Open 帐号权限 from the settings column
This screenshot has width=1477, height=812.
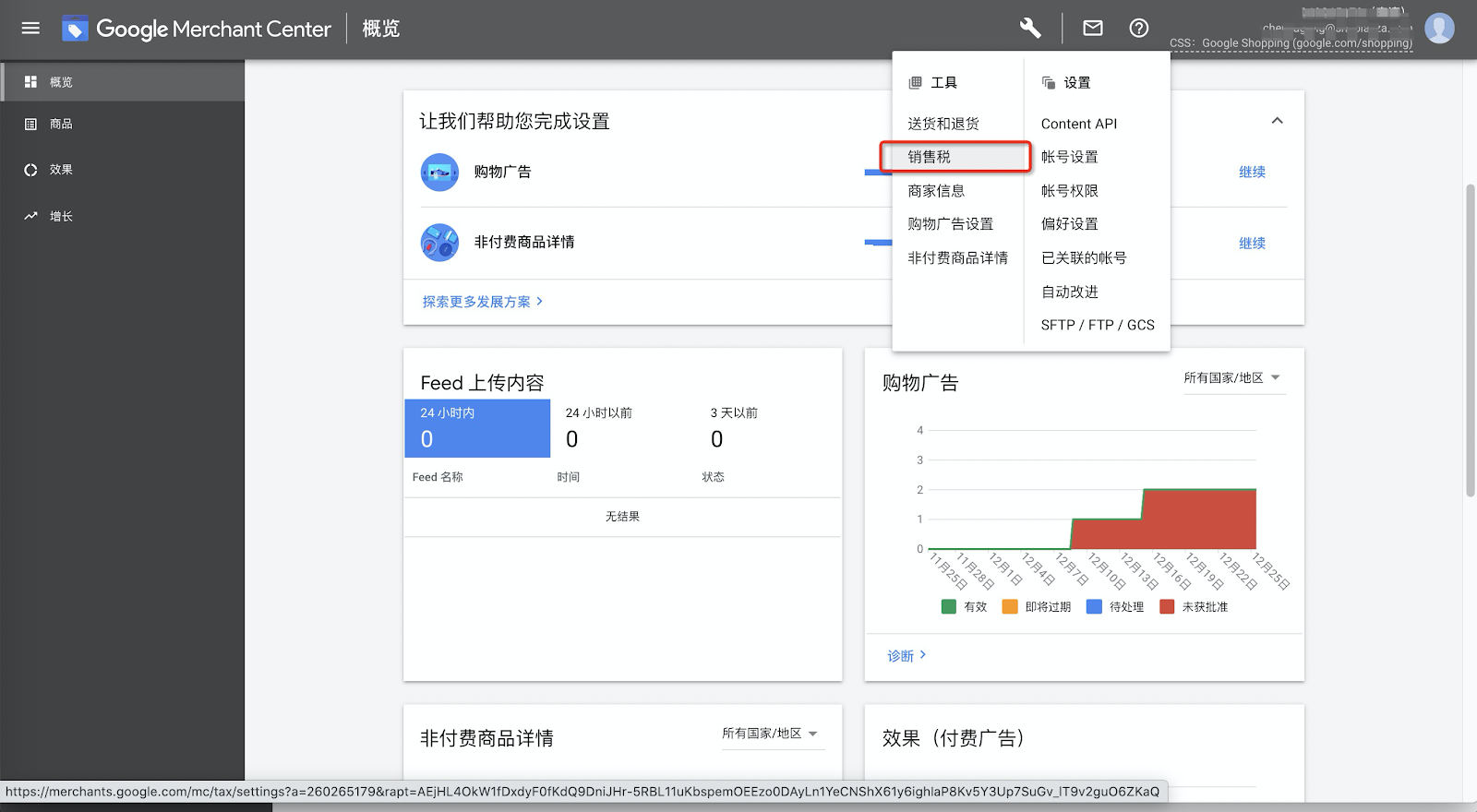[x=1069, y=191]
